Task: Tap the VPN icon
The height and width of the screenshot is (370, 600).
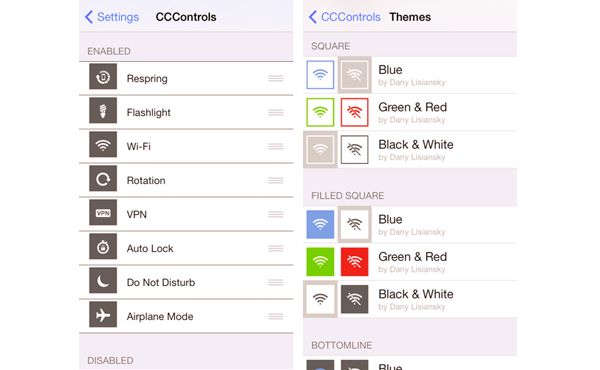Action: coord(103,213)
